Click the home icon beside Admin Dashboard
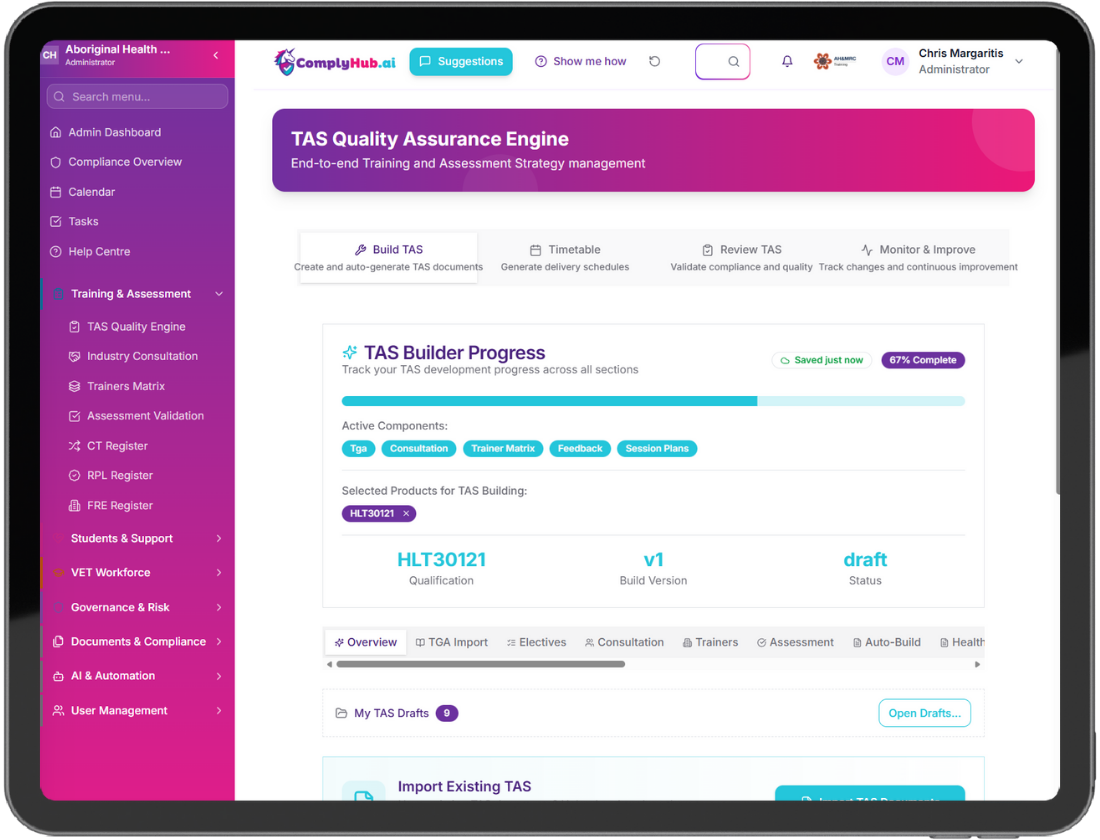1100x840 pixels. [56, 132]
